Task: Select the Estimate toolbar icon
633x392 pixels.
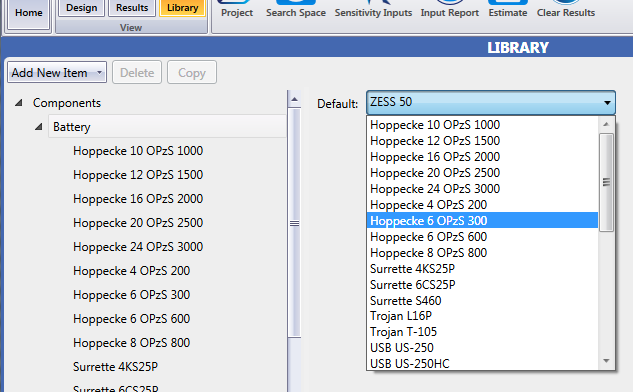Action: pos(508,9)
